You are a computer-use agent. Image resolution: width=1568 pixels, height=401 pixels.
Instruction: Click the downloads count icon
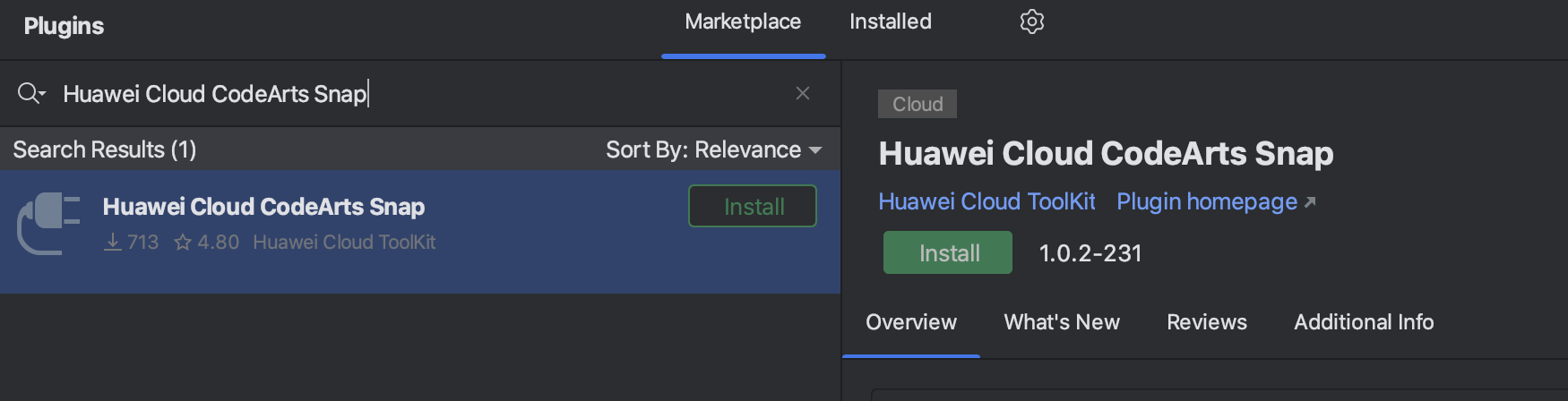[113, 243]
